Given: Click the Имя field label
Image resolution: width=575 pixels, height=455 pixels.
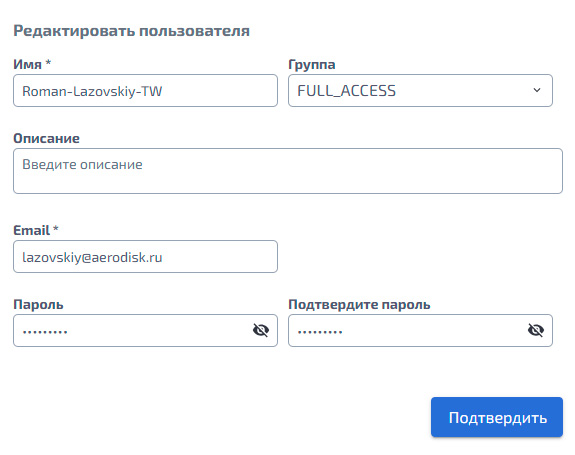Looking at the screenshot, I should click(32, 64).
